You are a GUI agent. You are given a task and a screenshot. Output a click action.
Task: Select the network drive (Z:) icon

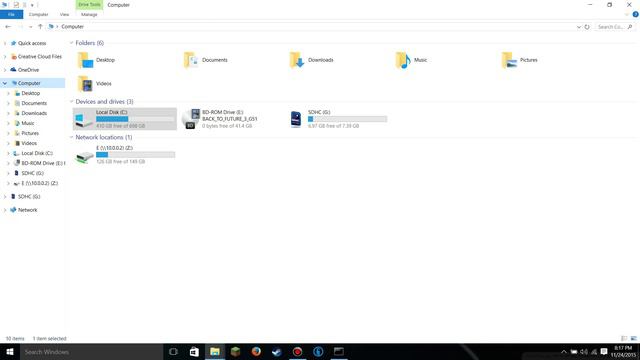(85, 157)
